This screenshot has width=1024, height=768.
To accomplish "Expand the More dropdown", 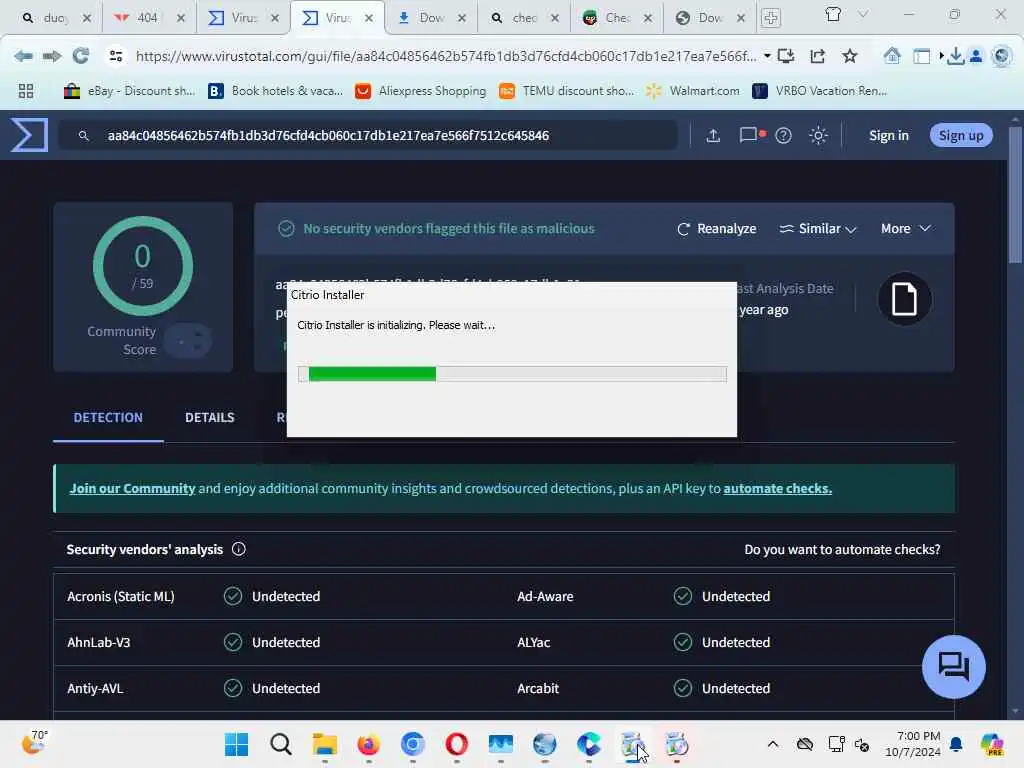I will point(905,229).
